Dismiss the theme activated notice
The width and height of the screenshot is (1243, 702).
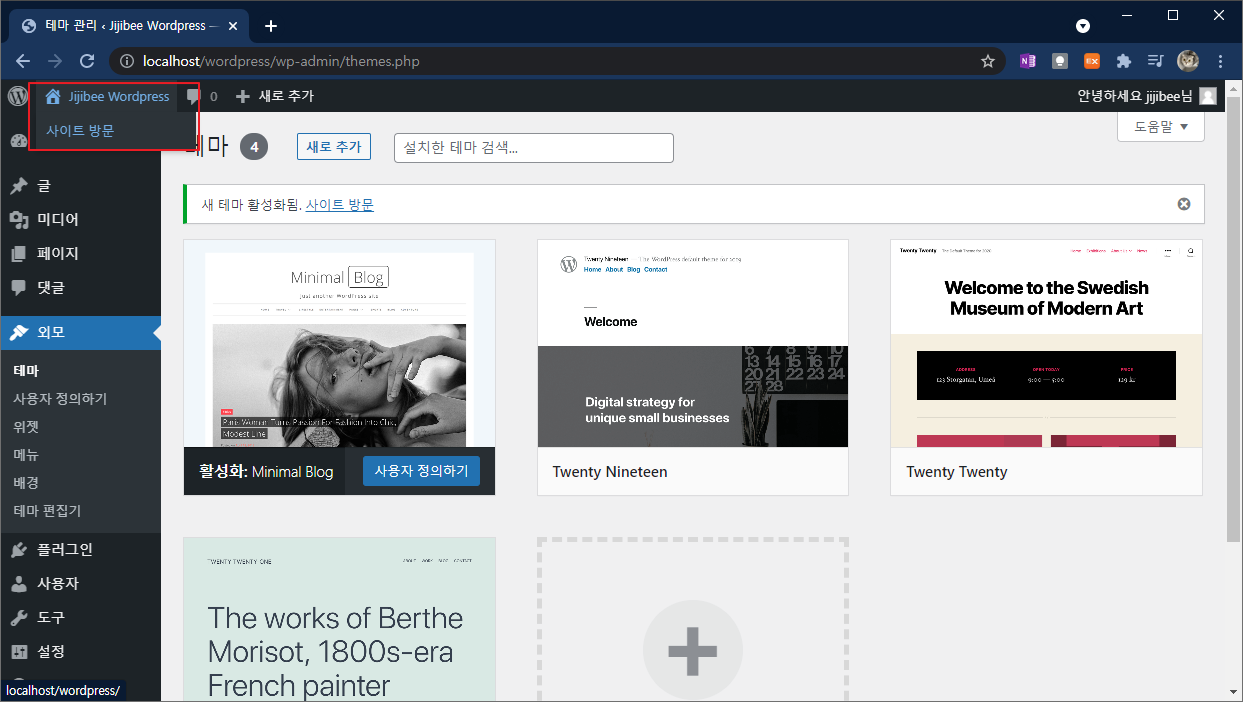click(1184, 204)
